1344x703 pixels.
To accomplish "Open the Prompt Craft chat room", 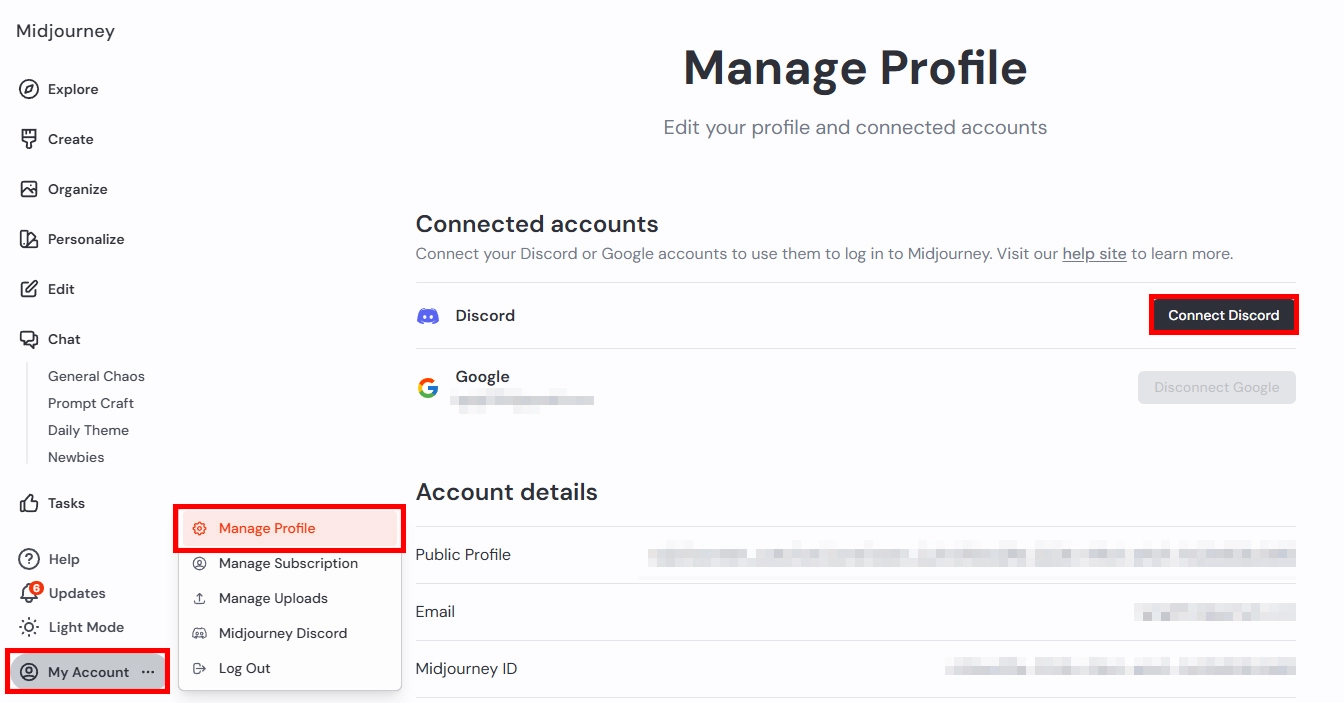I will (x=91, y=403).
